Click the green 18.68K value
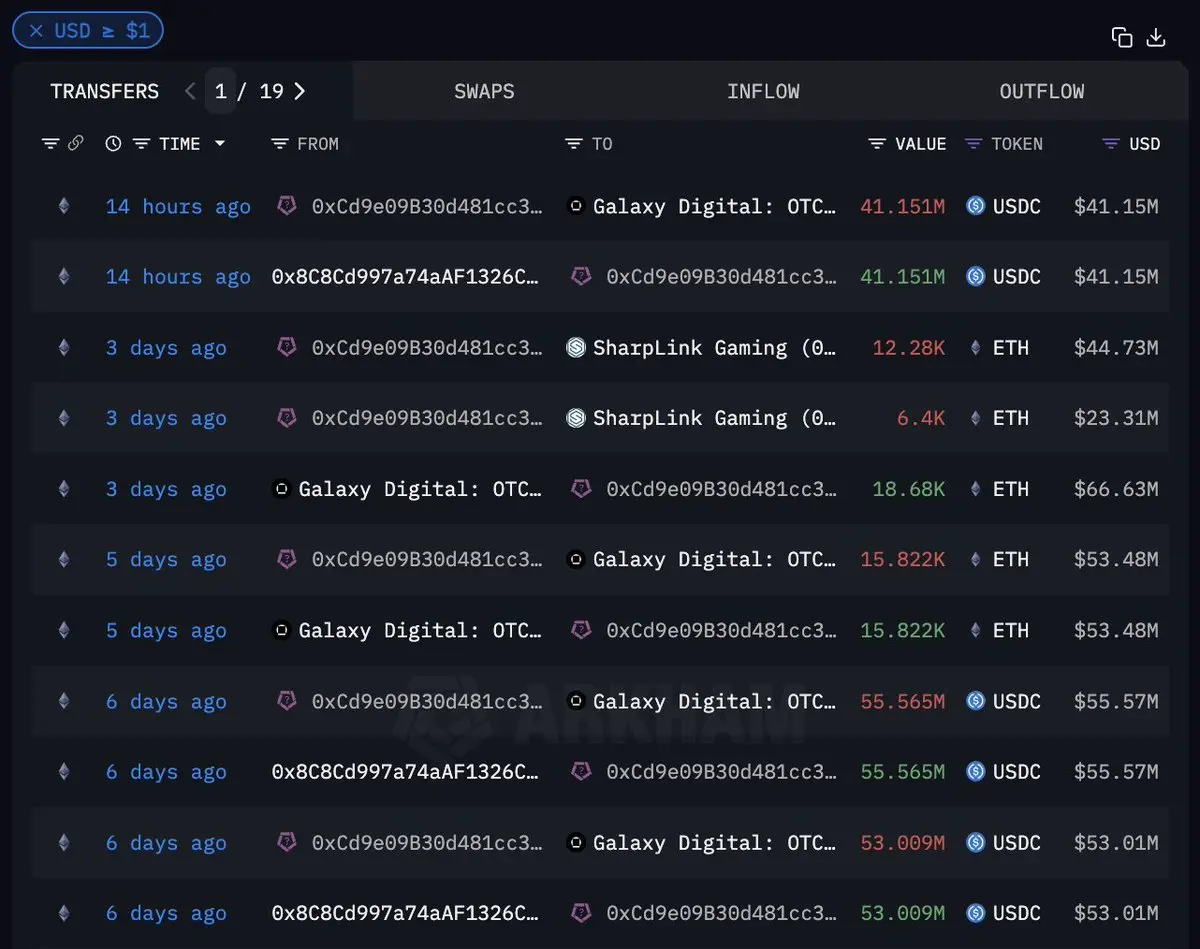The height and width of the screenshot is (949, 1200). [x=908, y=489]
